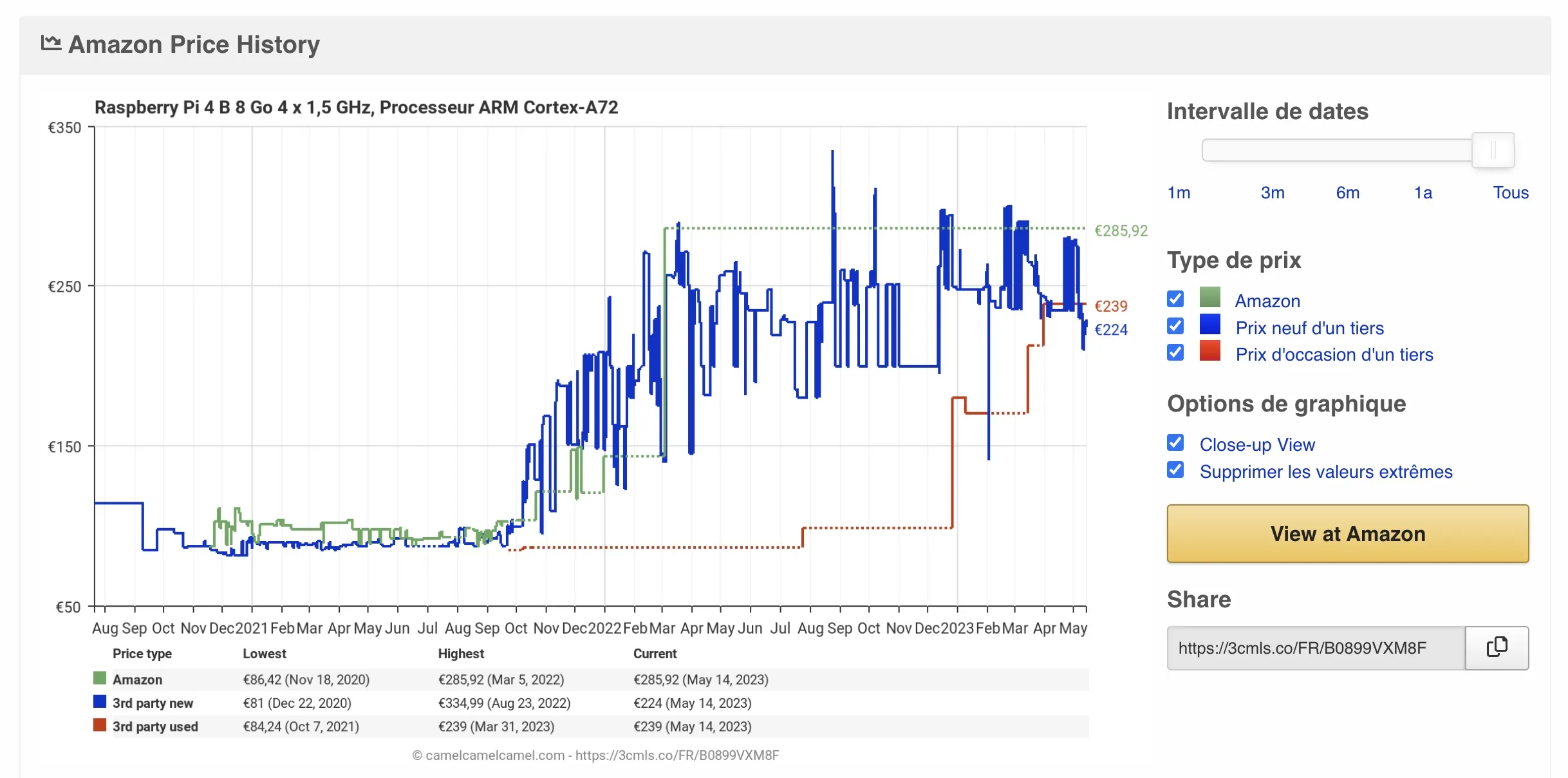Toggle the Prix neuf d'un tiers checkbox
1568x778 pixels.
pyautogui.click(x=1175, y=326)
